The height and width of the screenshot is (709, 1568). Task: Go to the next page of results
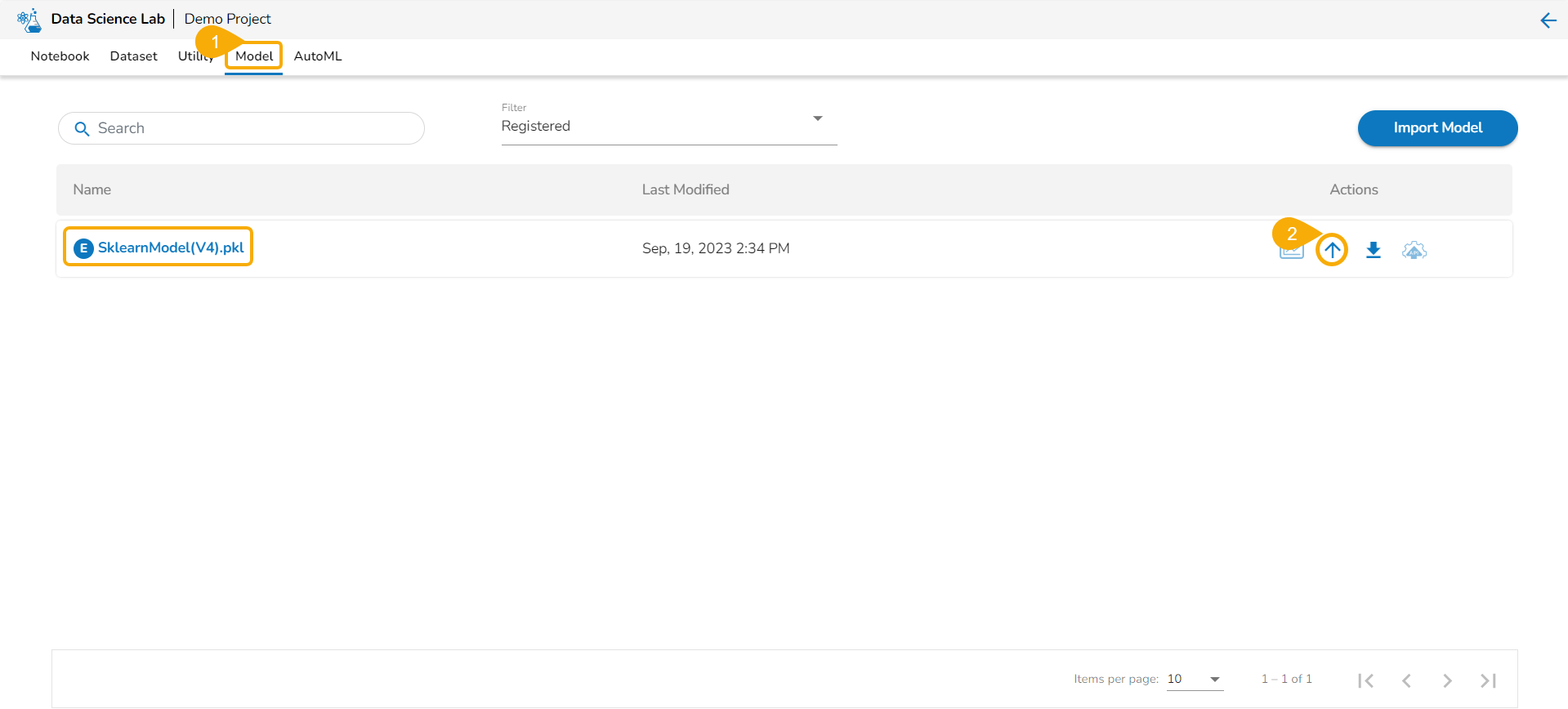(x=1447, y=680)
